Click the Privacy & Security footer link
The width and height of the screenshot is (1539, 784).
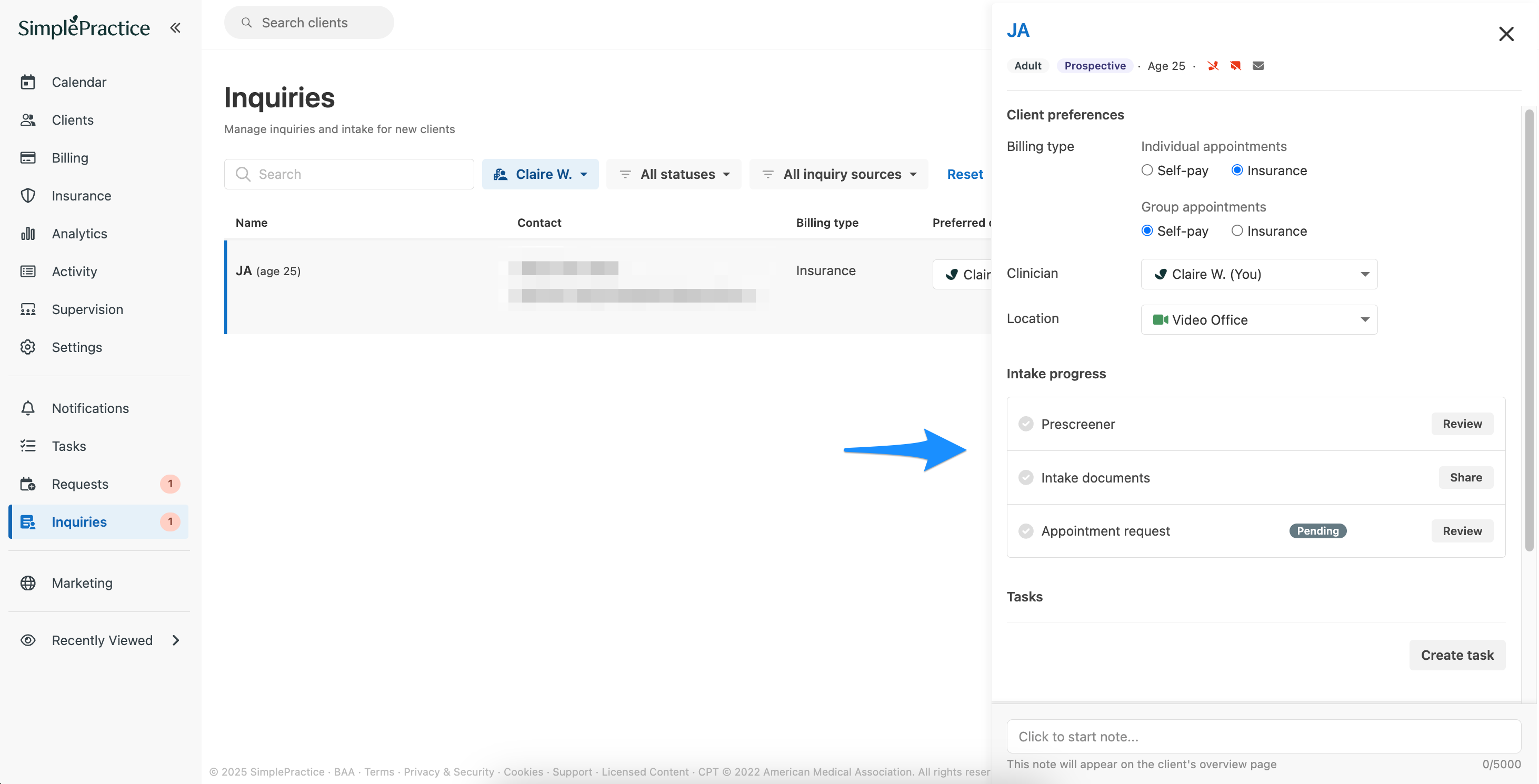[448, 771]
